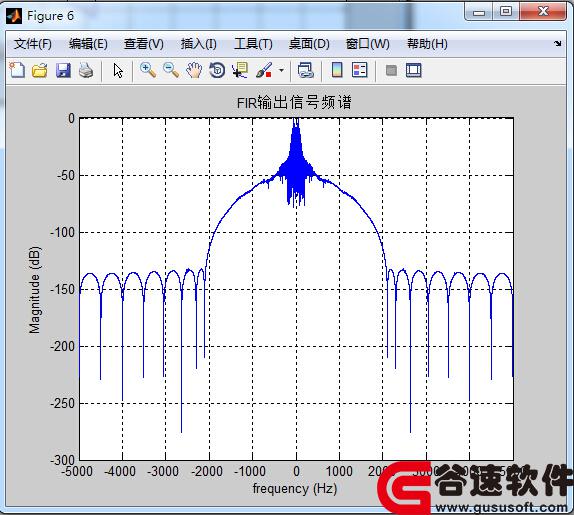Open the 工具(T) menu

point(253,44)
